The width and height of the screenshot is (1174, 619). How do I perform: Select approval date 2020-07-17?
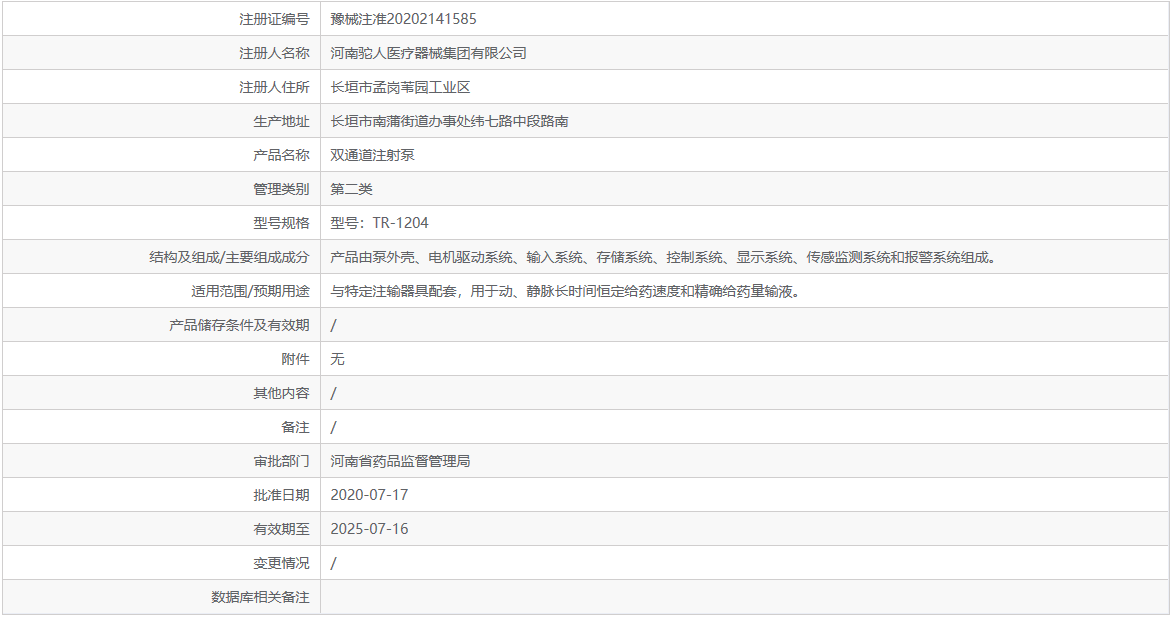pos(369,495)
